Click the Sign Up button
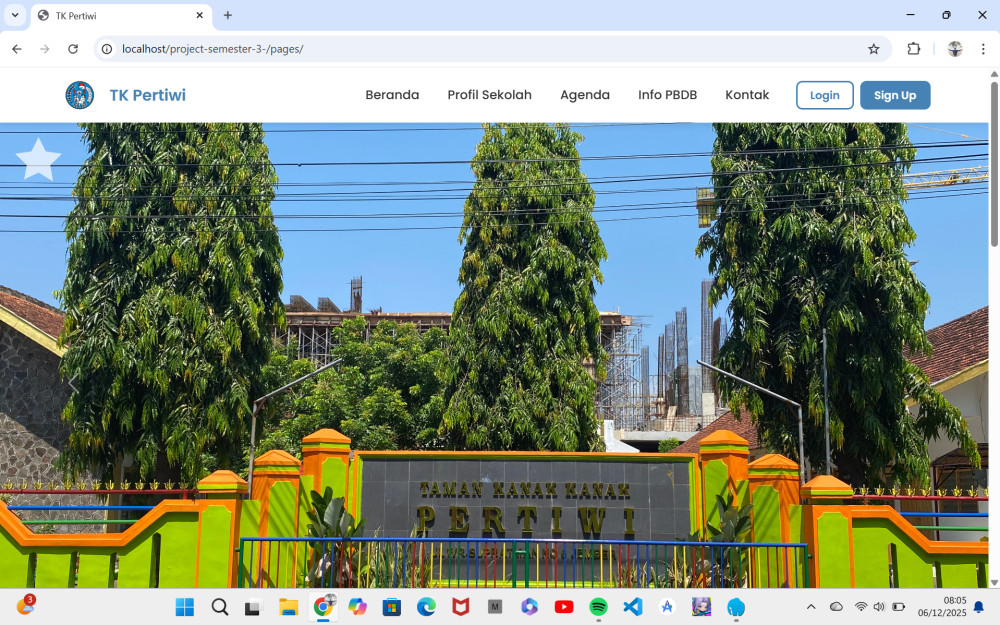Viewport: 1000px width, 625px height. (x=894, y=95)
